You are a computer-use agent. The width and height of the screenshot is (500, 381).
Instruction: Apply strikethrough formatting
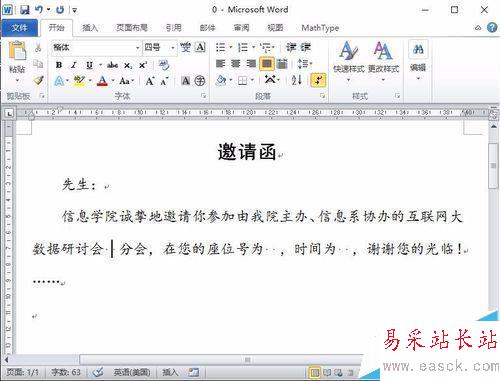(112, 65)
